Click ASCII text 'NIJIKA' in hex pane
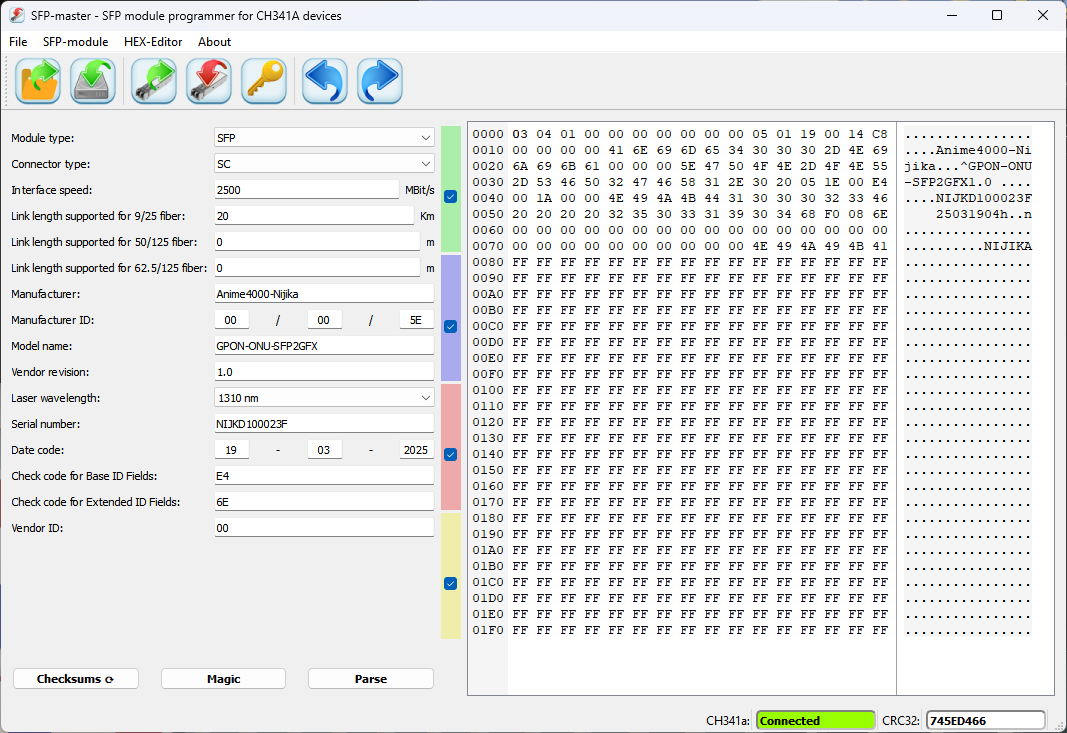Viewport: 1067px width, 733px height. pos(1008,246)
